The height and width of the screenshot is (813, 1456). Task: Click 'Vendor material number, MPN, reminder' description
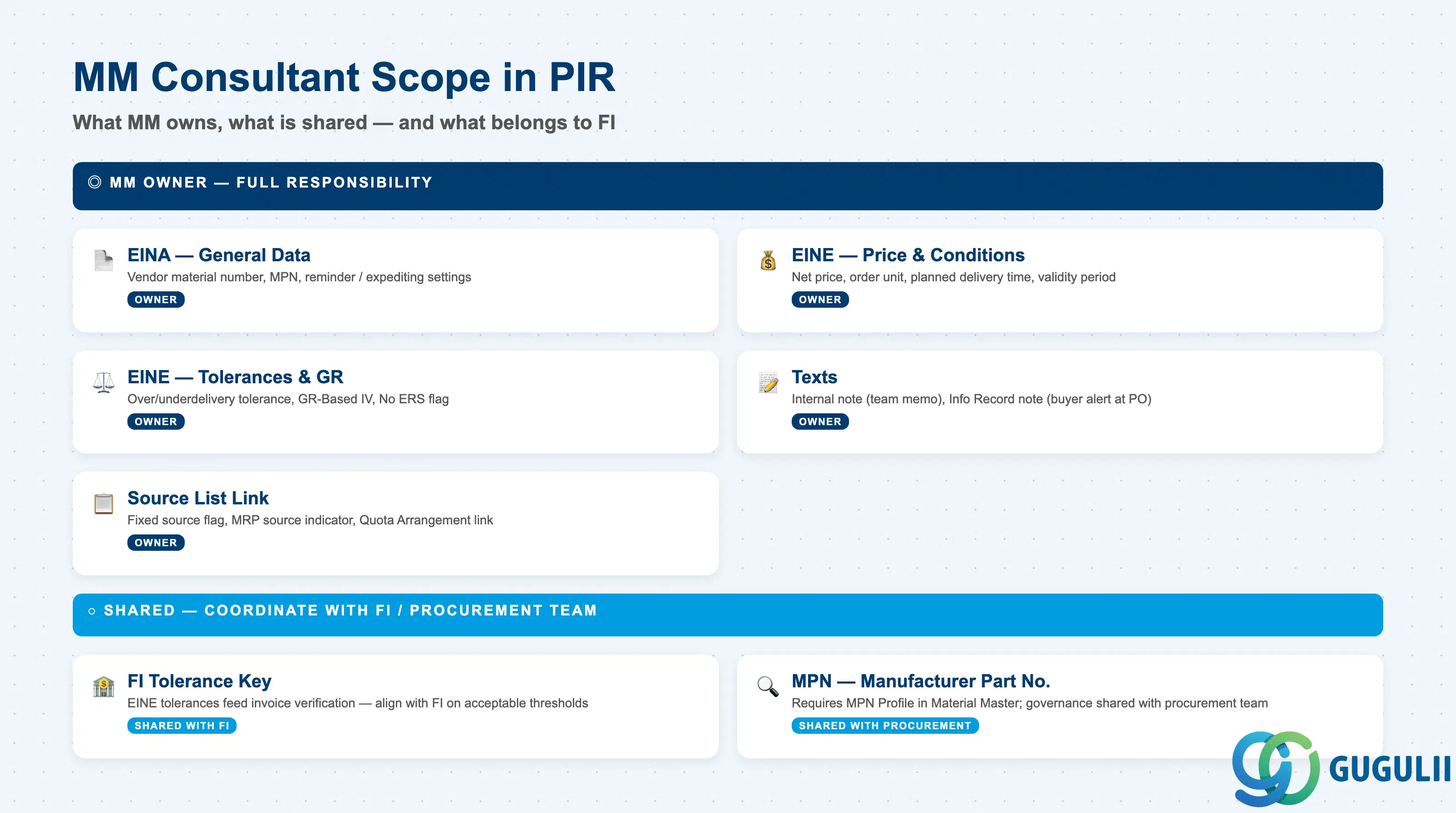point(299,277)
